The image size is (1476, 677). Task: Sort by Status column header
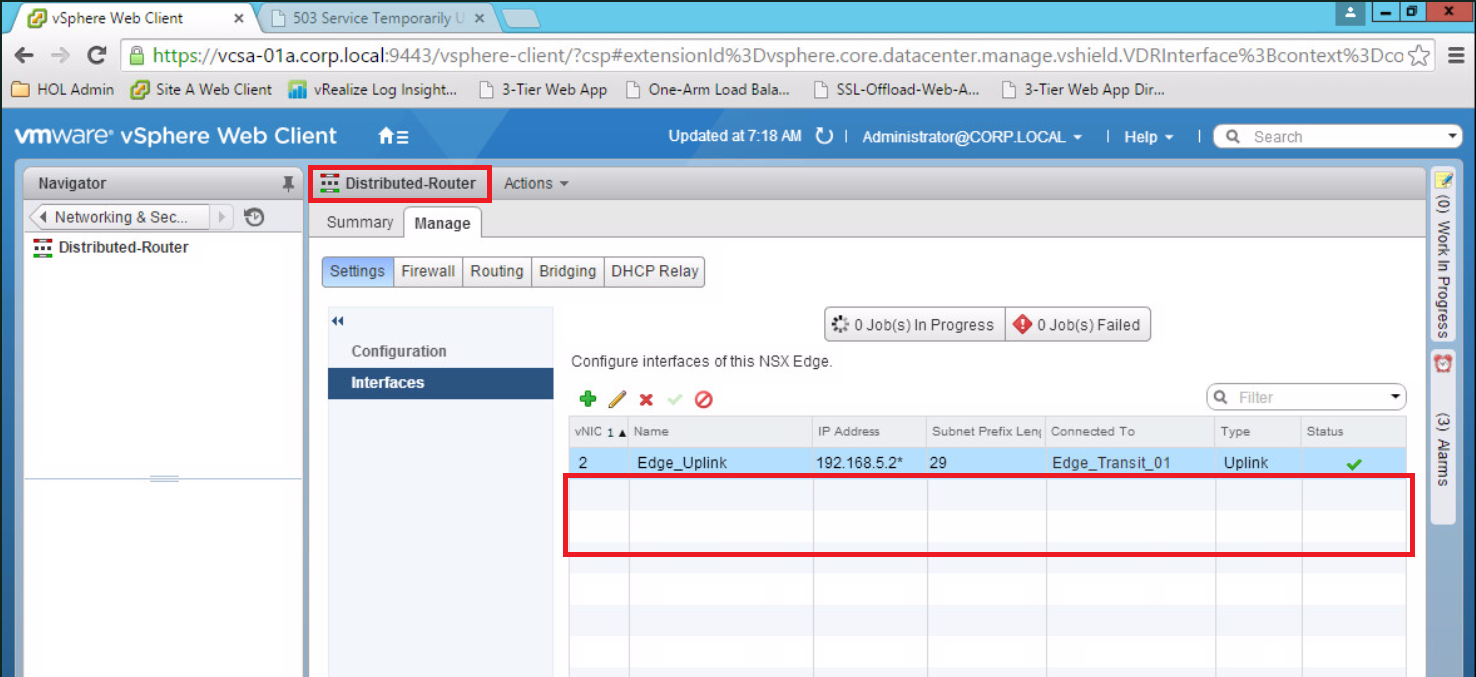pos(1353,432)
